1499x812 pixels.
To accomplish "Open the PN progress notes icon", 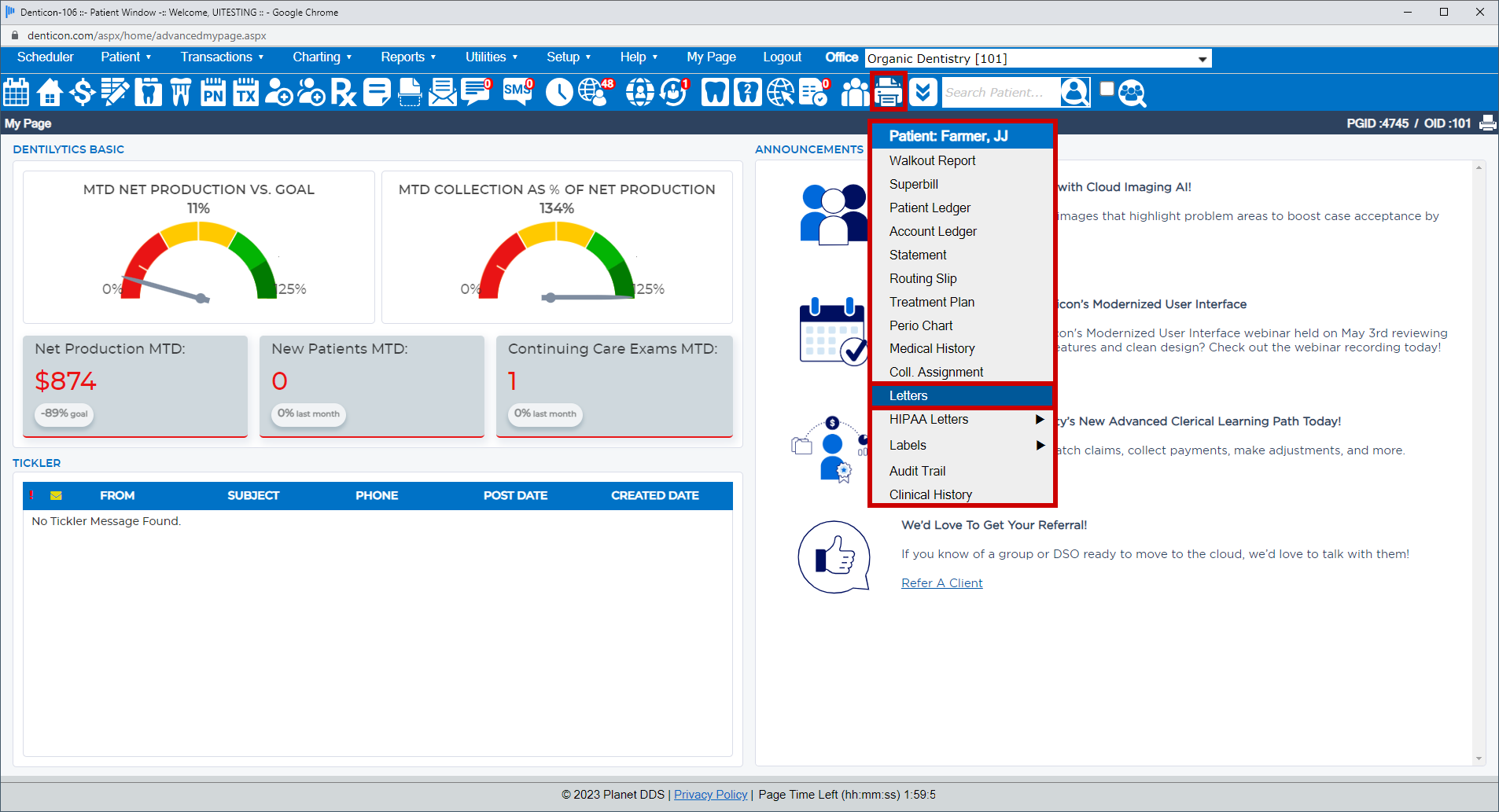I will [x=213, y=93].
